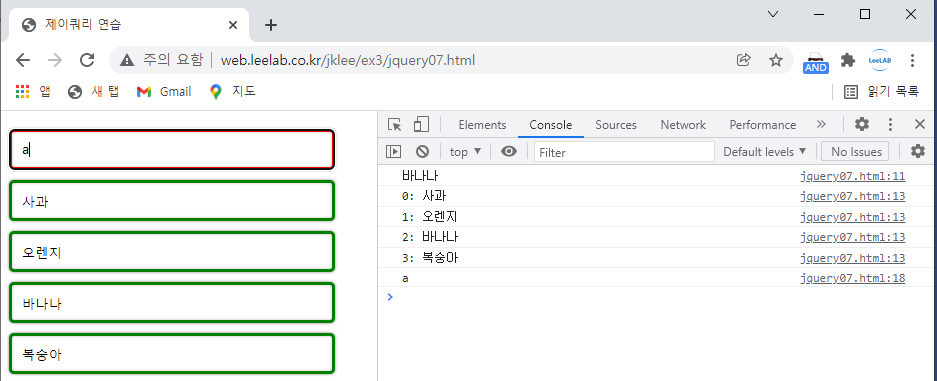Open source link for 0: 사과 row
Image resolution: width=937 pixels, height=381 pixels.
[x=853, y=197]
